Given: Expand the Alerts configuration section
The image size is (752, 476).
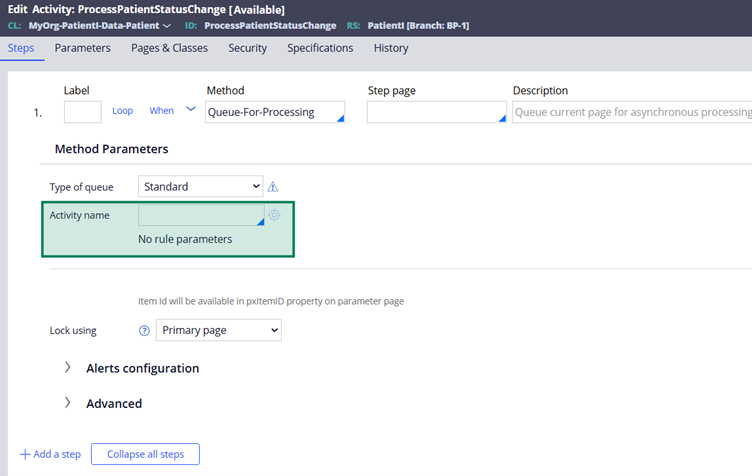Looking at the screenshot, I should click(x=68, y=368).
